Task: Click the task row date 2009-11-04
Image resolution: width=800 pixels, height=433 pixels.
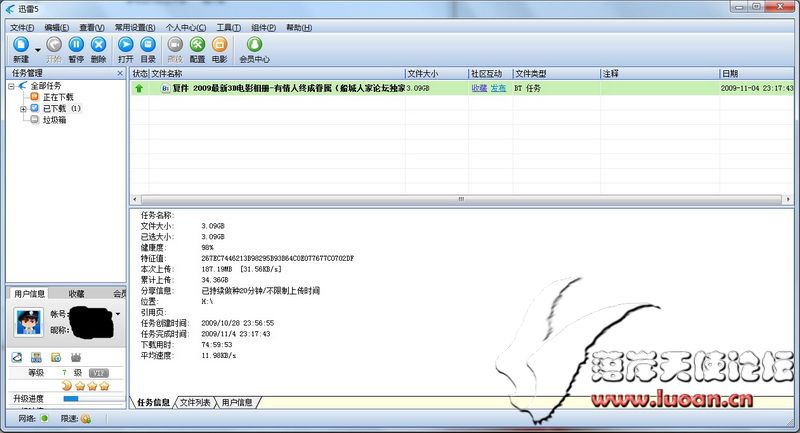Action: (x=757, y=88)
